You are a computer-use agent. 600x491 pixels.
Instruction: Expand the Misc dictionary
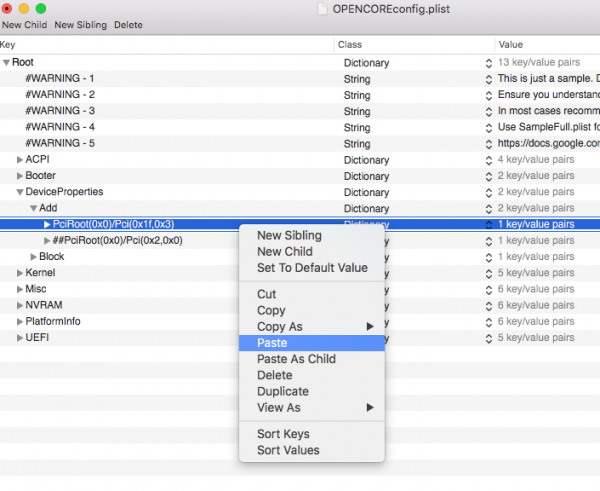20,289
